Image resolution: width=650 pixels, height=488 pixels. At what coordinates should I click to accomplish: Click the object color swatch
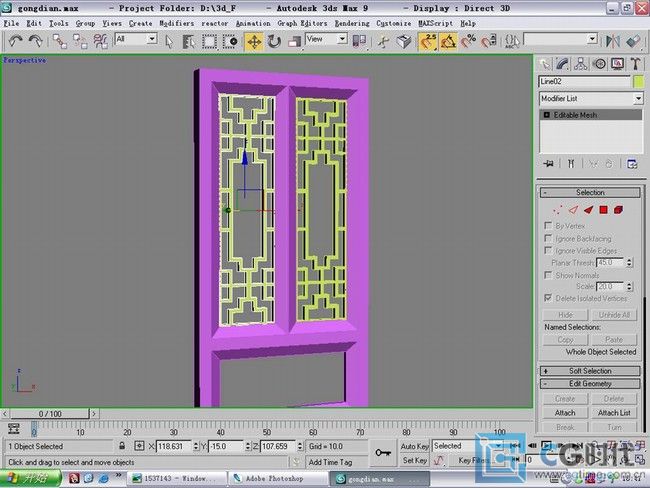pos(638,81)
